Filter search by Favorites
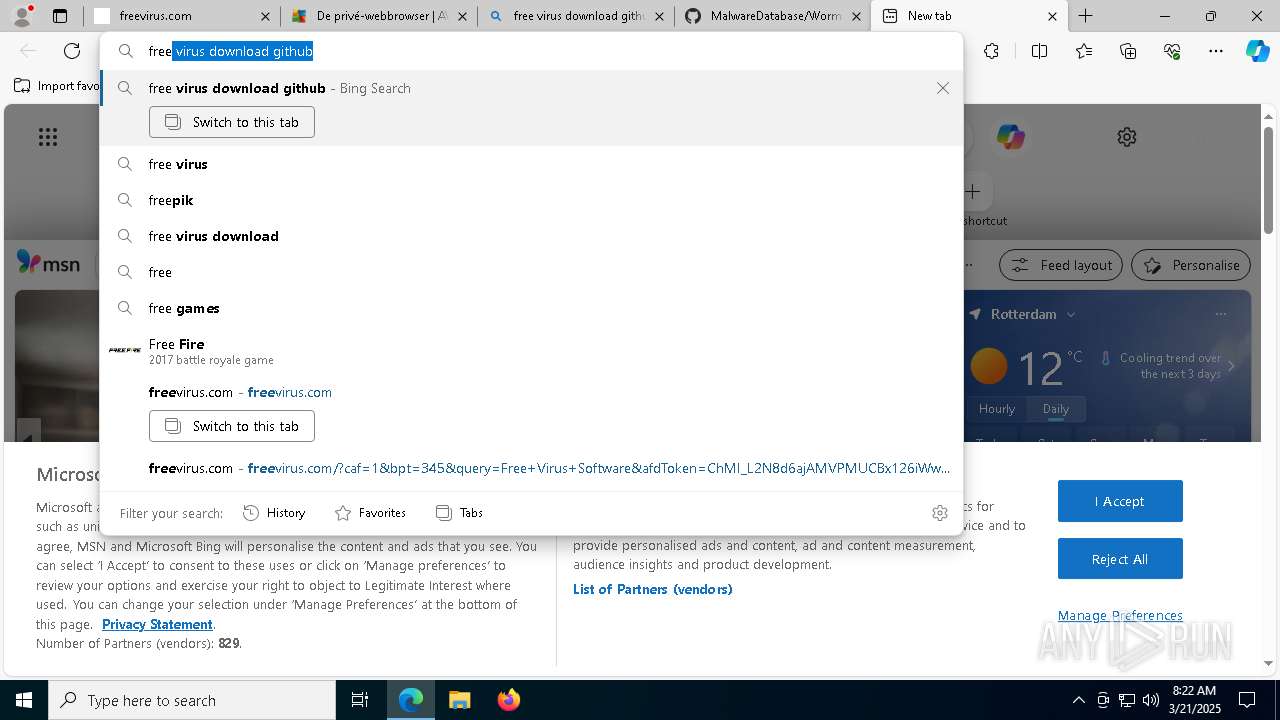Image resolution: width=1280 pixels, height=720 pixels. [370, 513]
